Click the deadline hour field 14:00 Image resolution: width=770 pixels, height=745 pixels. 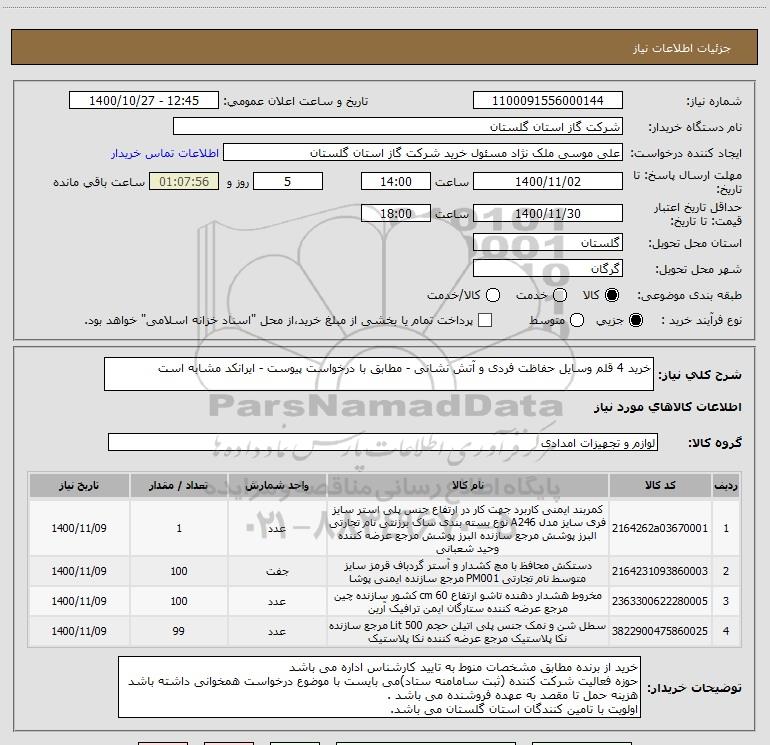(396, 181)
